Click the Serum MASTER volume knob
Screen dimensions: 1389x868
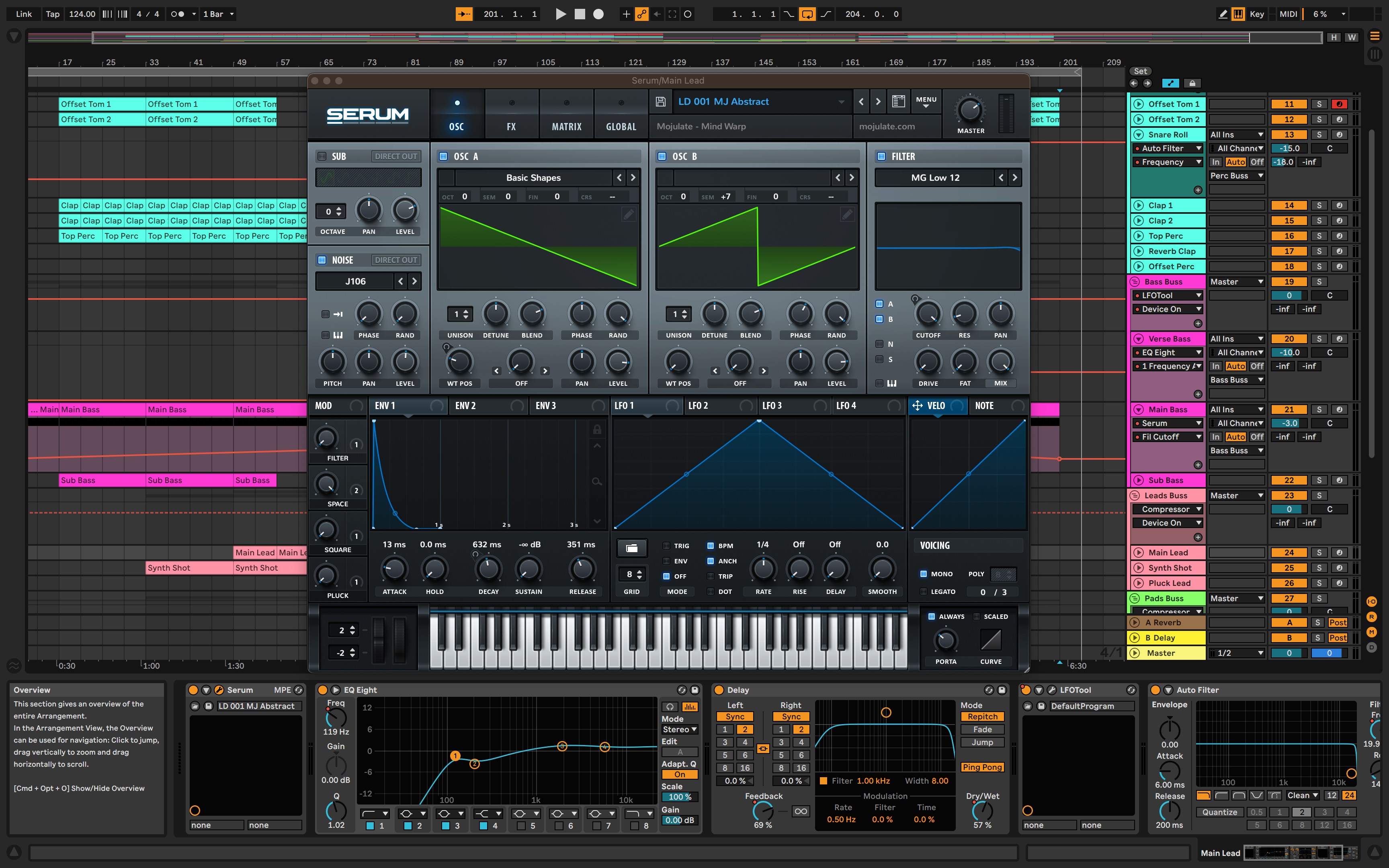[970, 109]
